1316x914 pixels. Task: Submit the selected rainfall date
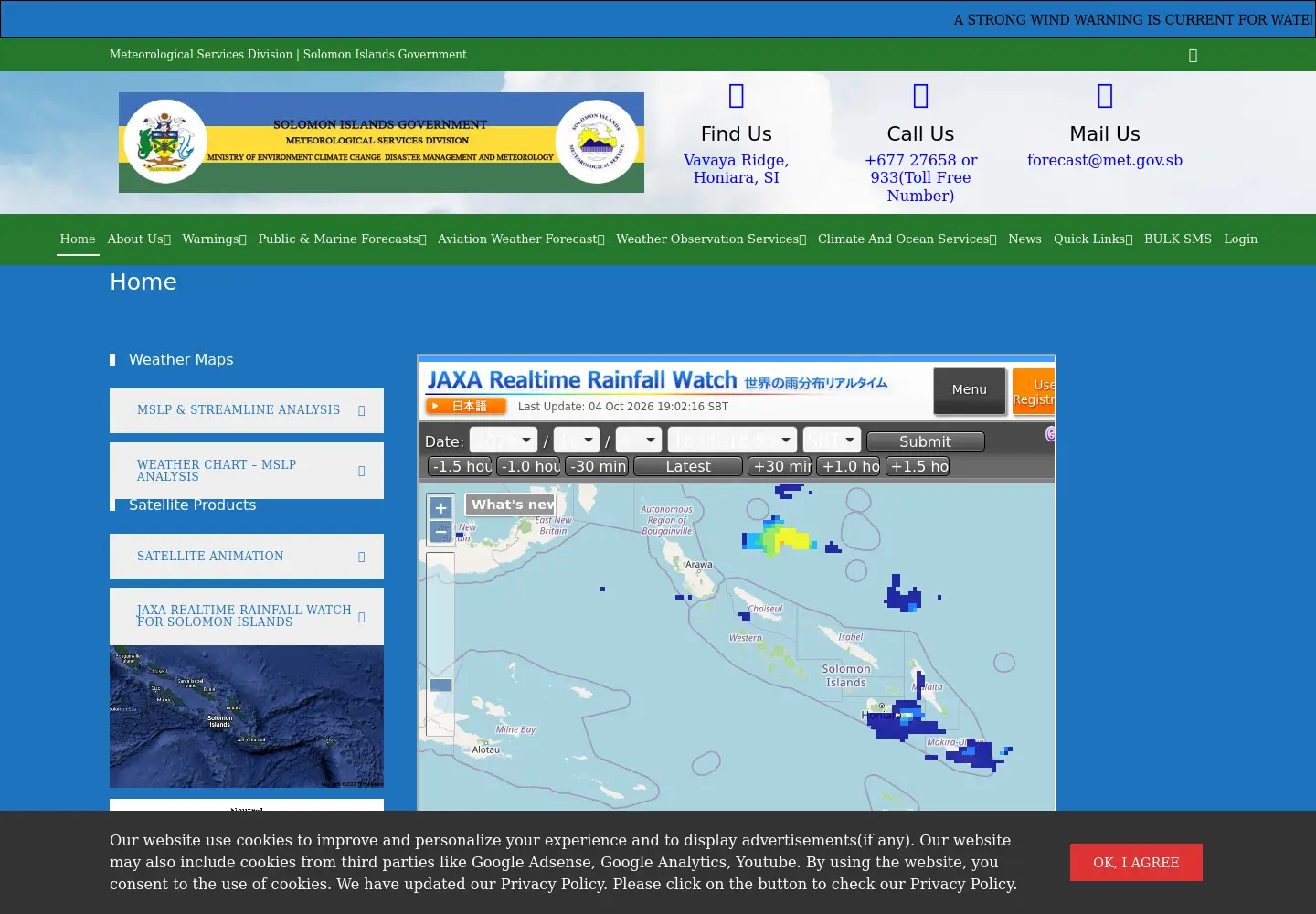(x=926, y=441)
